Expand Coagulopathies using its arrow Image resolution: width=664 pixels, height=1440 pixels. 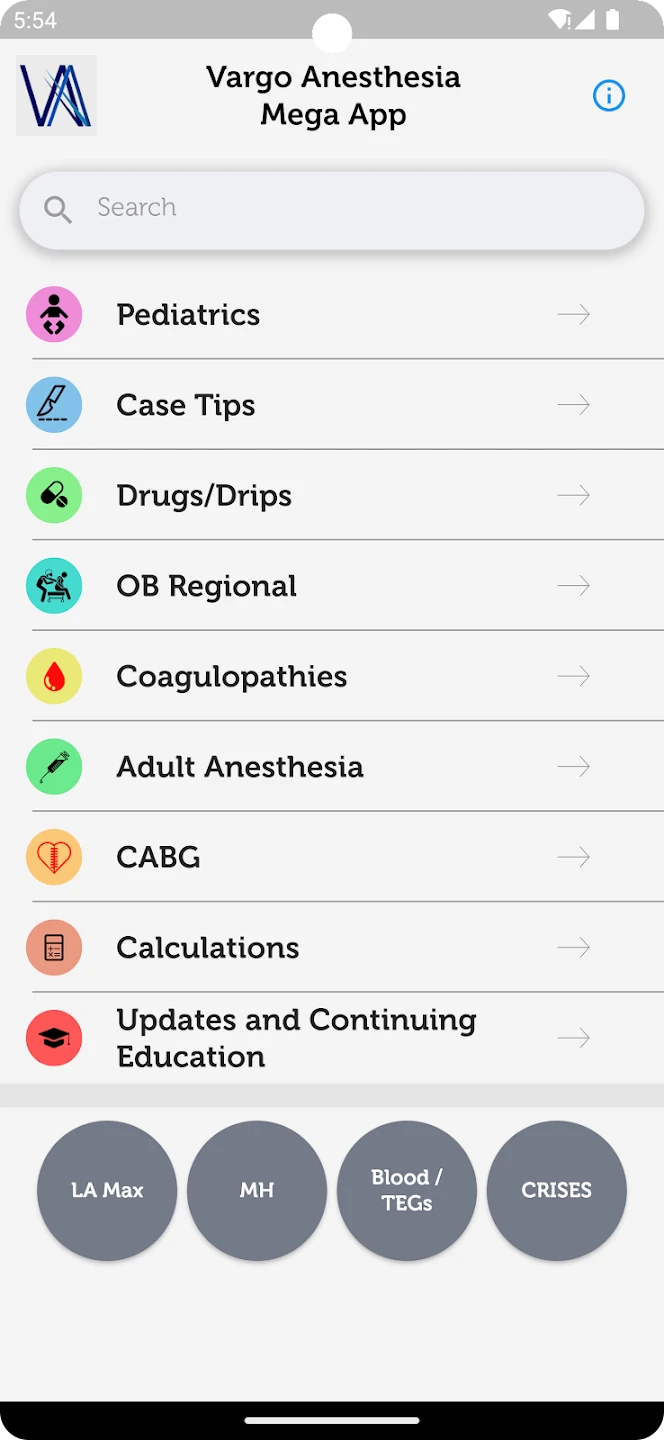coord(574,676)
